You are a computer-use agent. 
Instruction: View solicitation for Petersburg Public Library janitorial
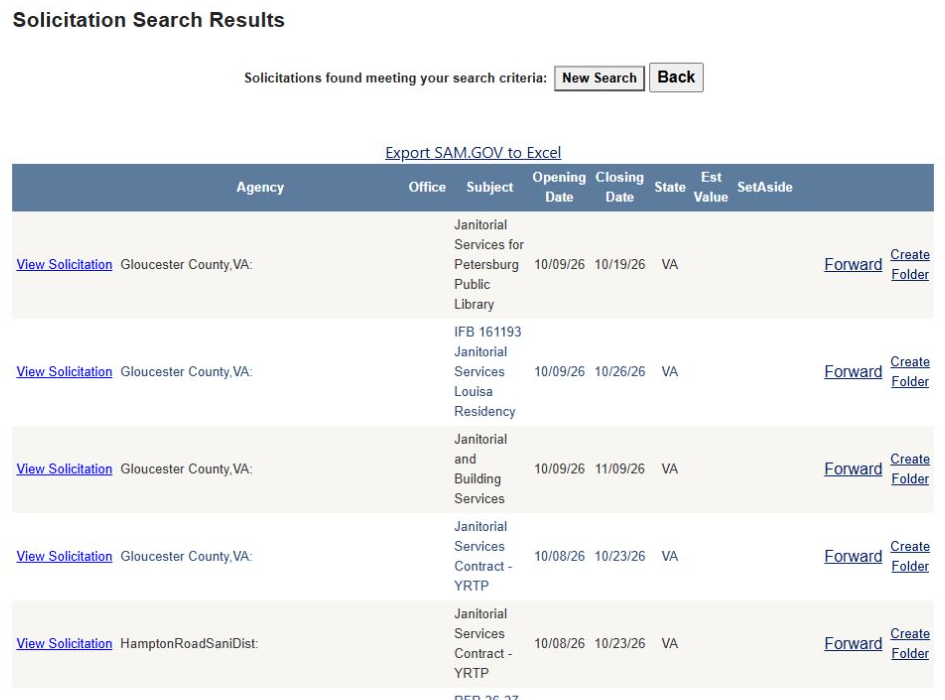[64, 265]
